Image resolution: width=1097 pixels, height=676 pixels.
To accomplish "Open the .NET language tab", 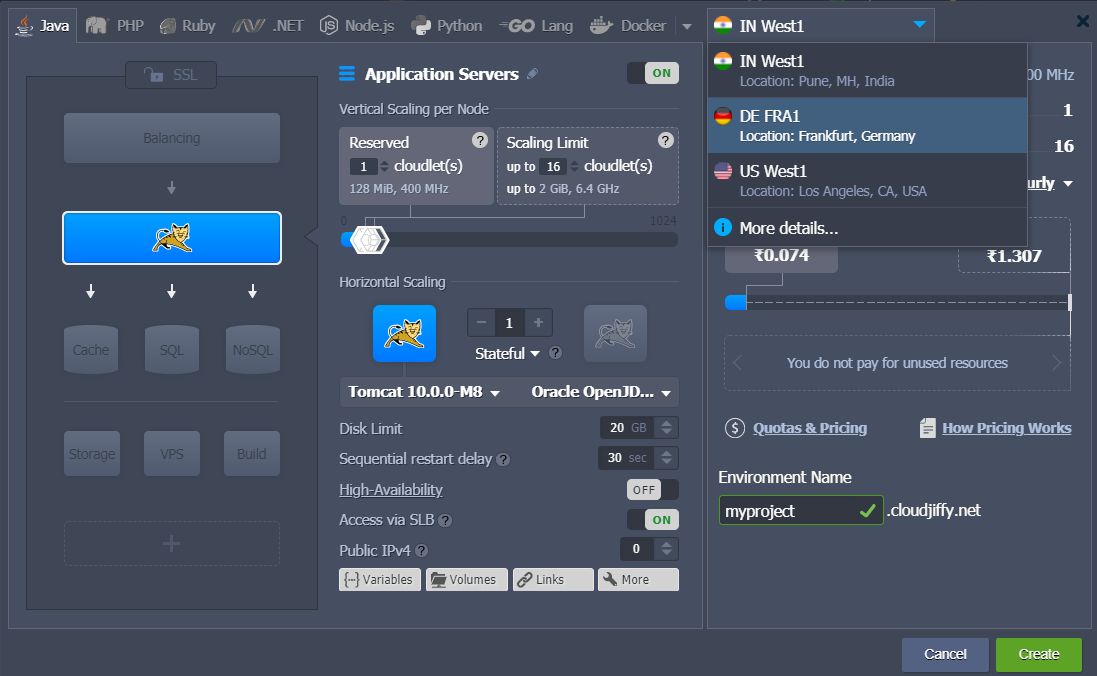I will click(268, 26).
